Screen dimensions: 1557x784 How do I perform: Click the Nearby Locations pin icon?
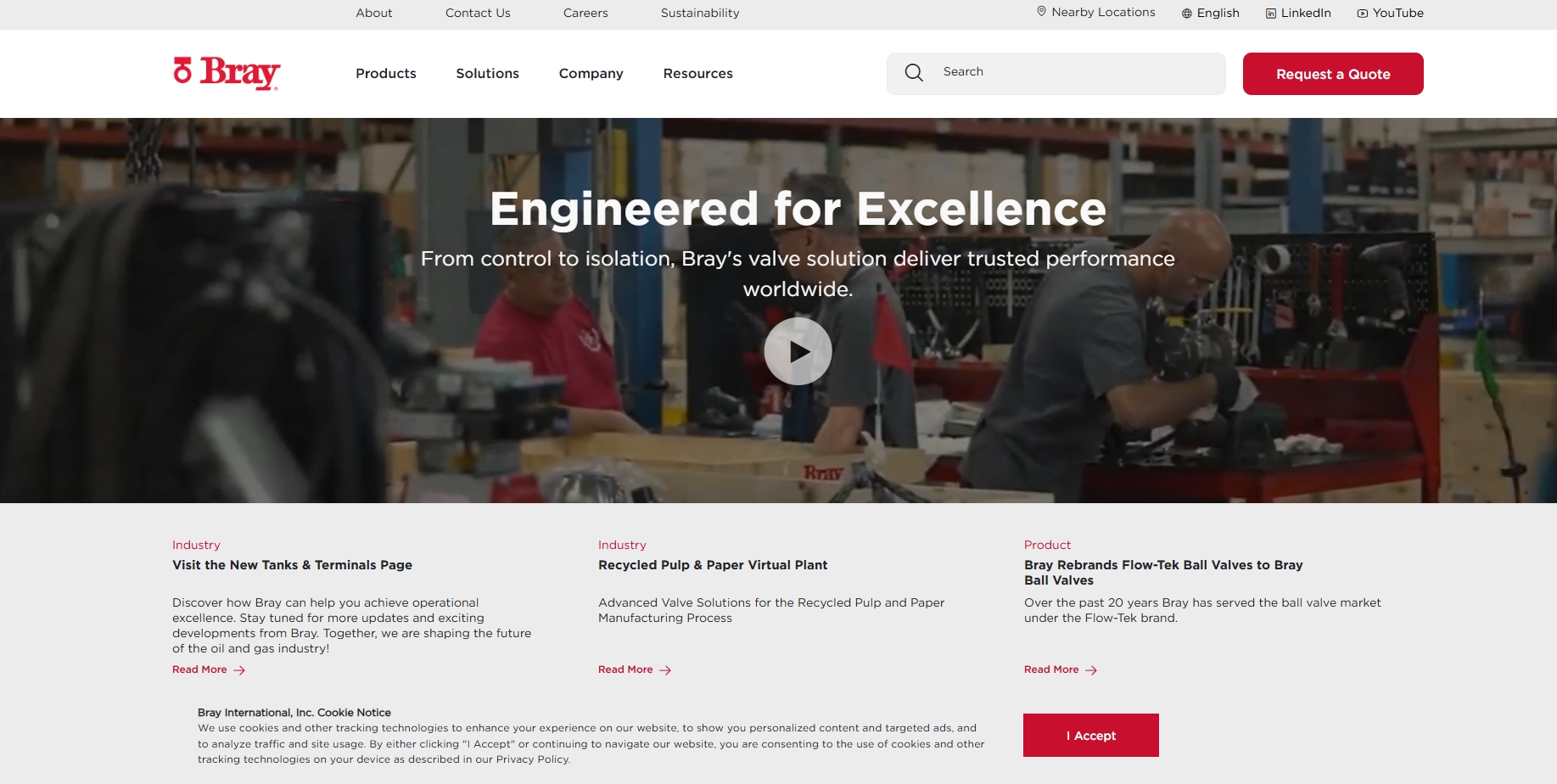point(1041,12)
